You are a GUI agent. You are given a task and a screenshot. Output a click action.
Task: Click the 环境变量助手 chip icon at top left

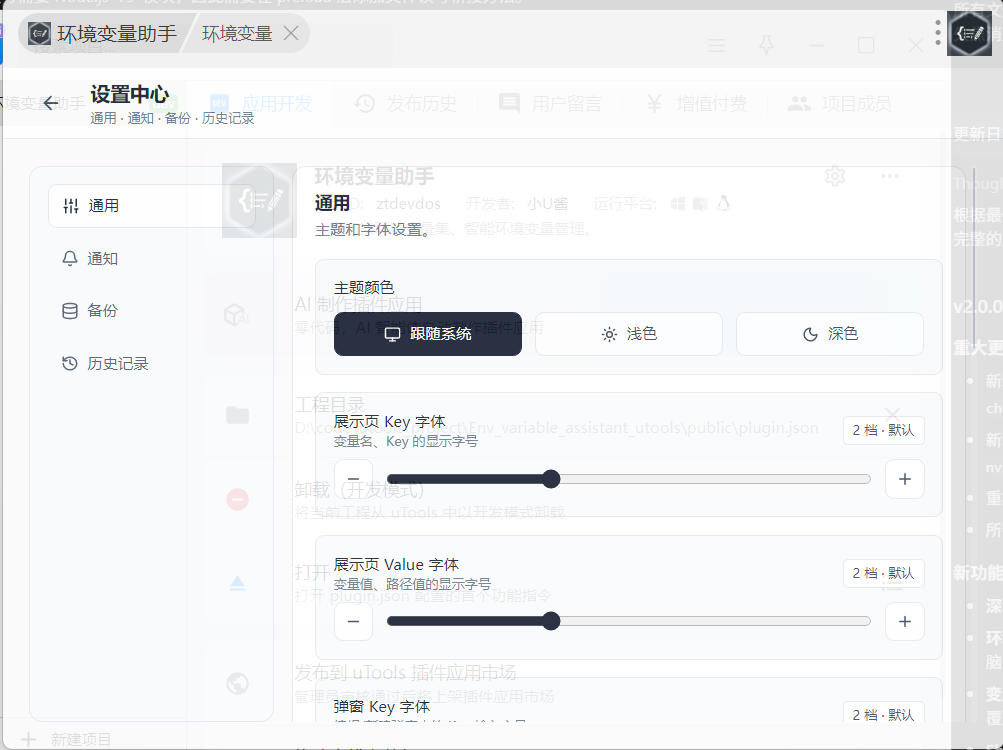(39, 33)
